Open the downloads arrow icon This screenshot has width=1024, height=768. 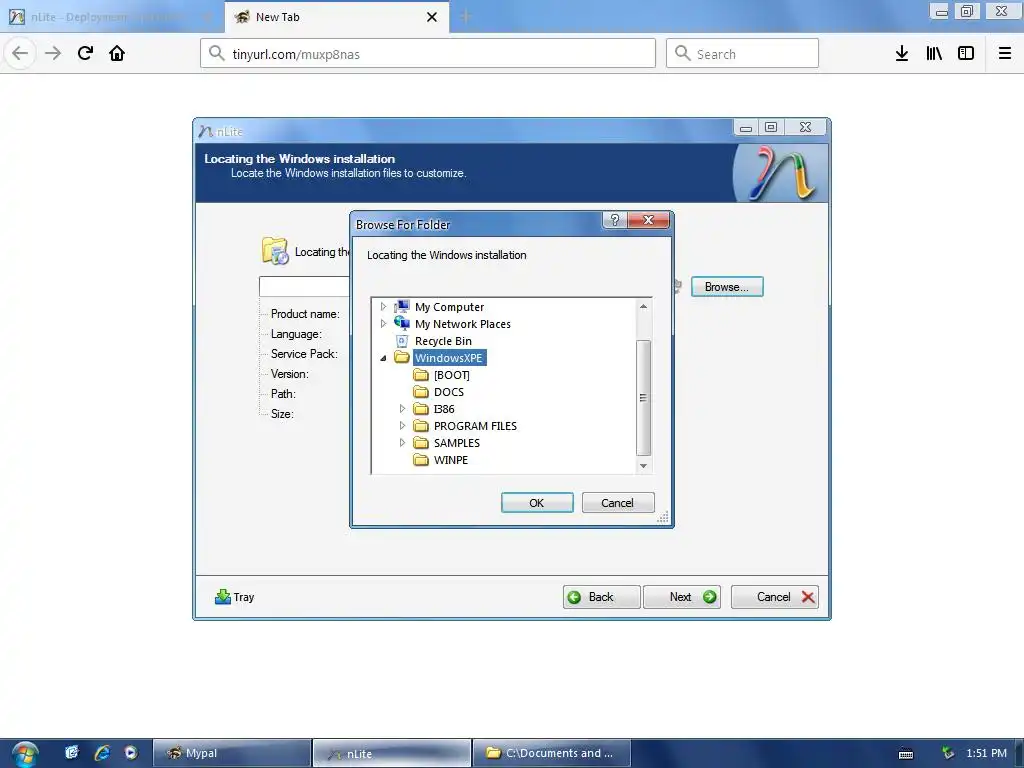902,54
